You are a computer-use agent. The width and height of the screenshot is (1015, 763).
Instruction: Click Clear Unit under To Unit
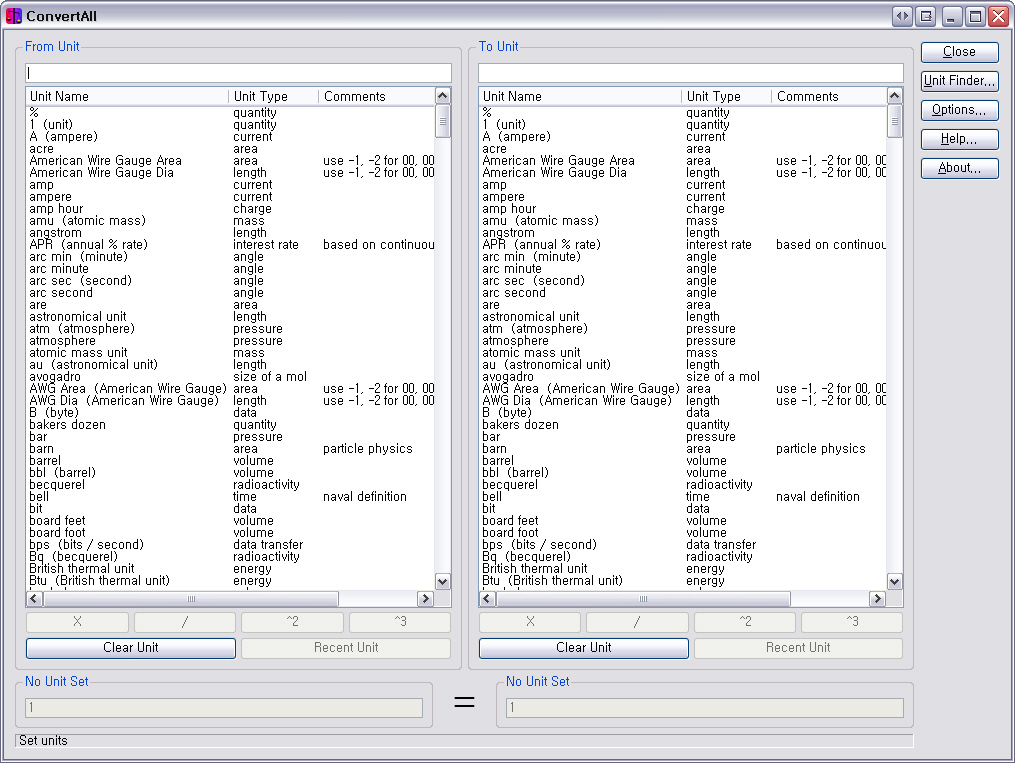click(x=583, y=648)
